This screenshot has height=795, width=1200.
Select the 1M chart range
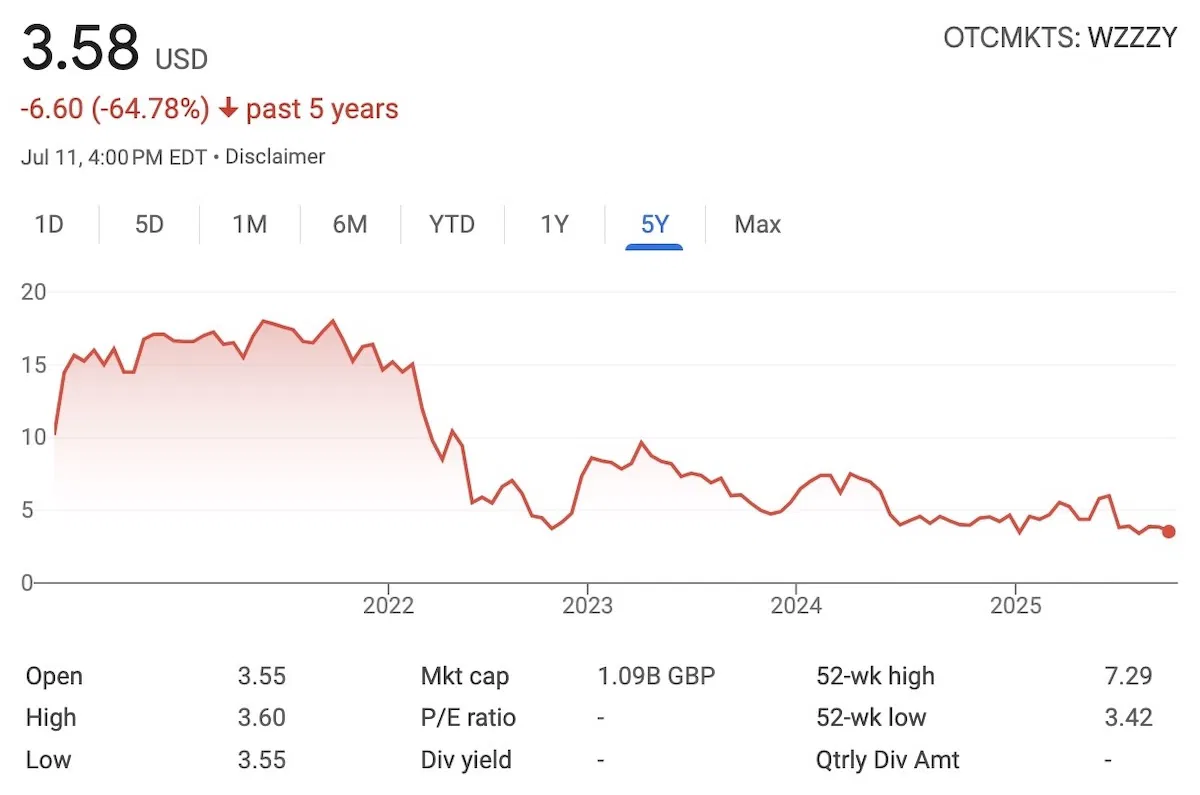coord(249,224)
